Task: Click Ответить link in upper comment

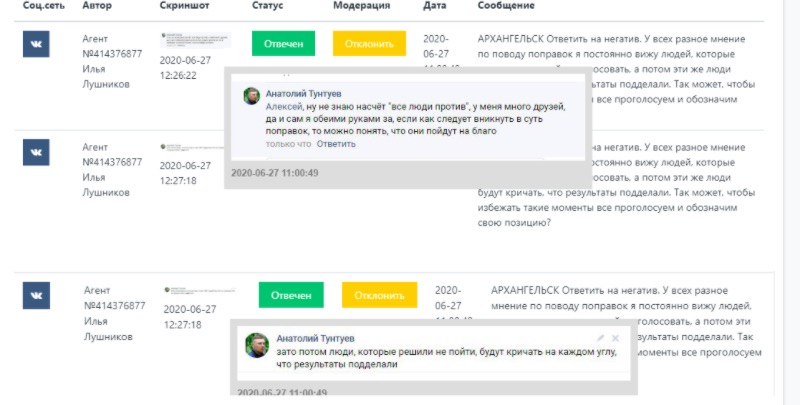Action: (336, 144)
